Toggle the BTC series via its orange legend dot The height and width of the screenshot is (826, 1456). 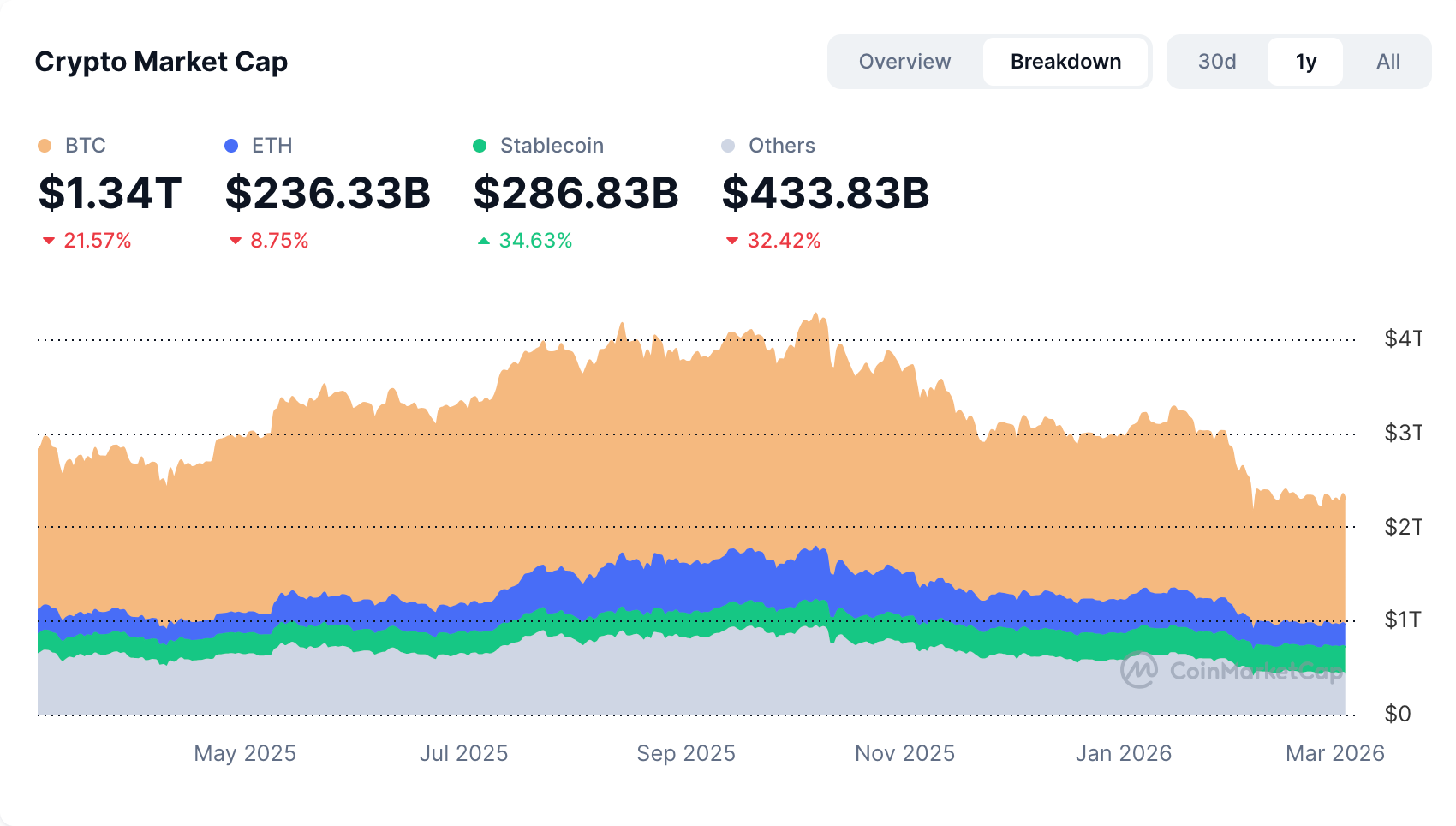tap(45, 145)
